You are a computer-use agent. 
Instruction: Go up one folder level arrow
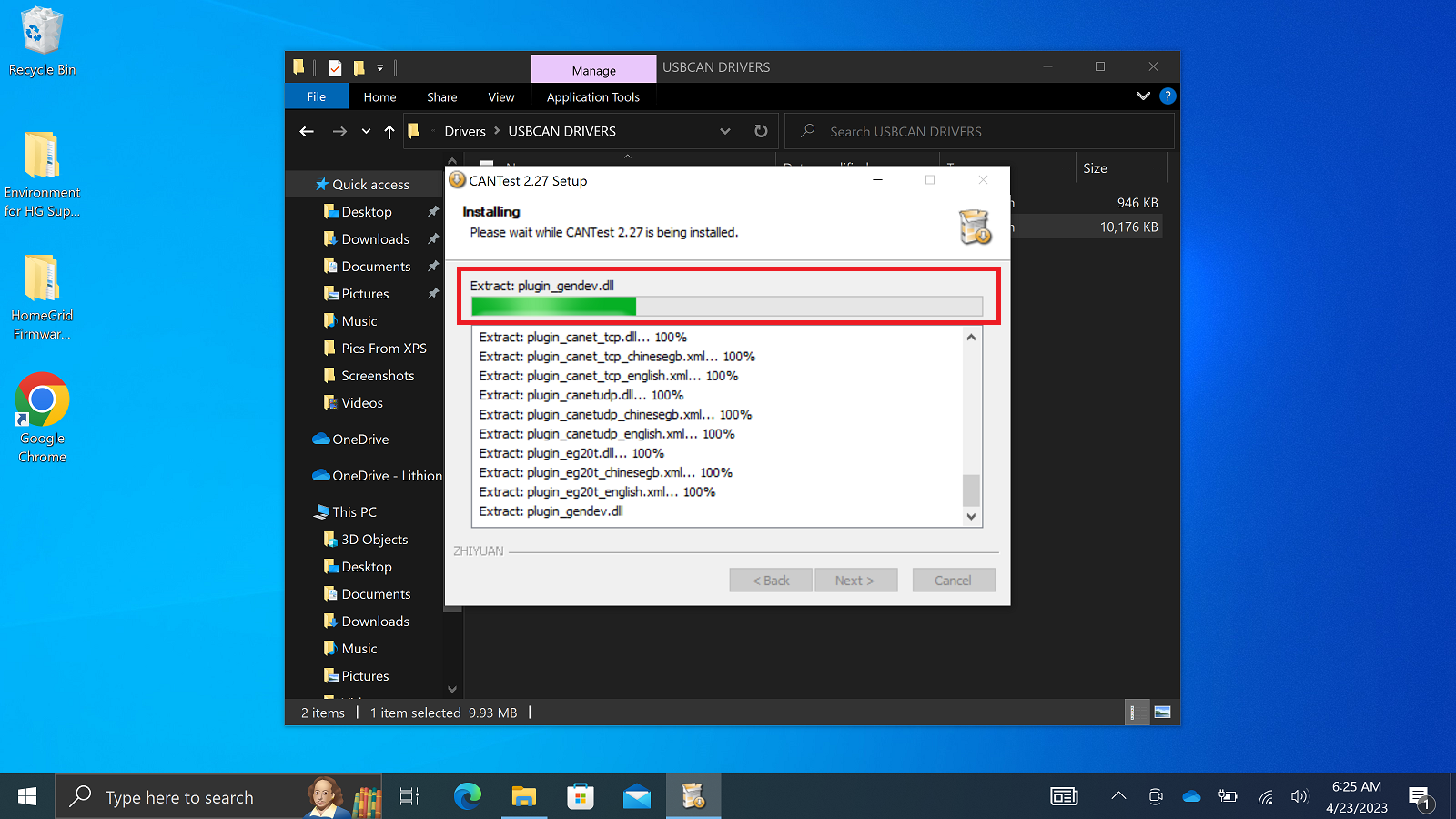[389, 131]
